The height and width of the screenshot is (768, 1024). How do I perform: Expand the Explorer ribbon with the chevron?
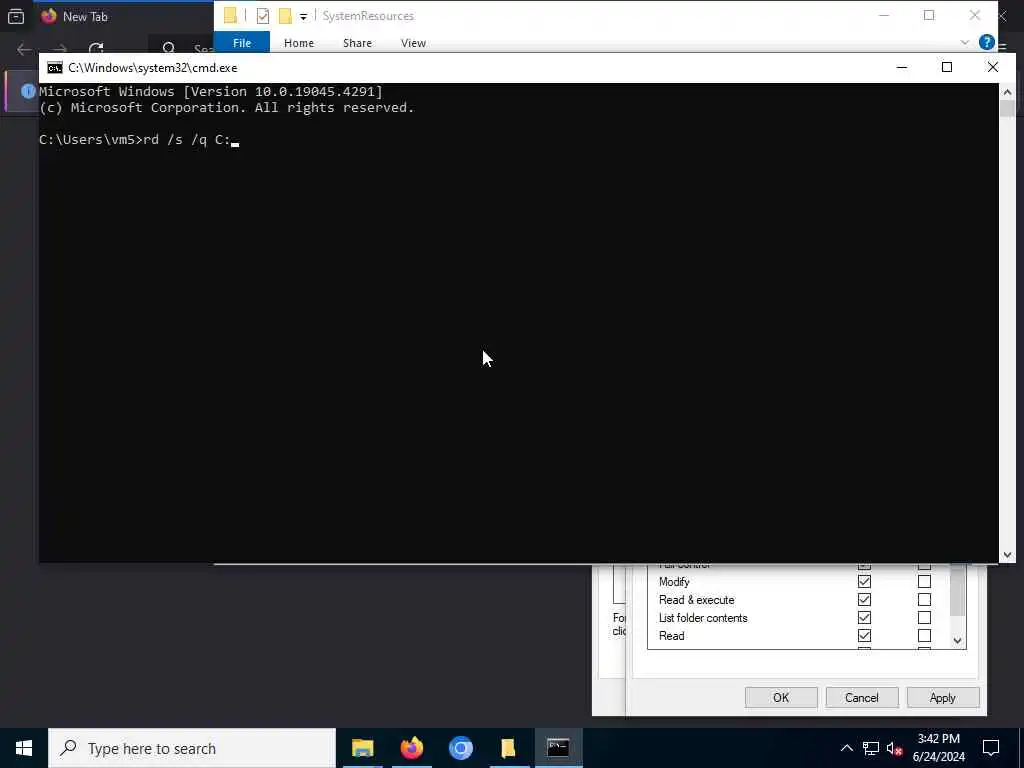point(965,42)
